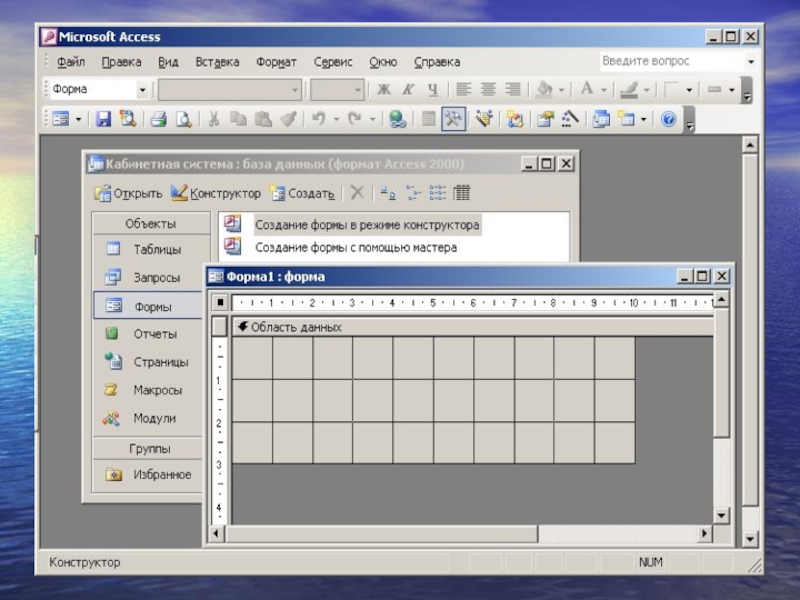Click the Build icon in the toolbar

[x=570, y=119]
